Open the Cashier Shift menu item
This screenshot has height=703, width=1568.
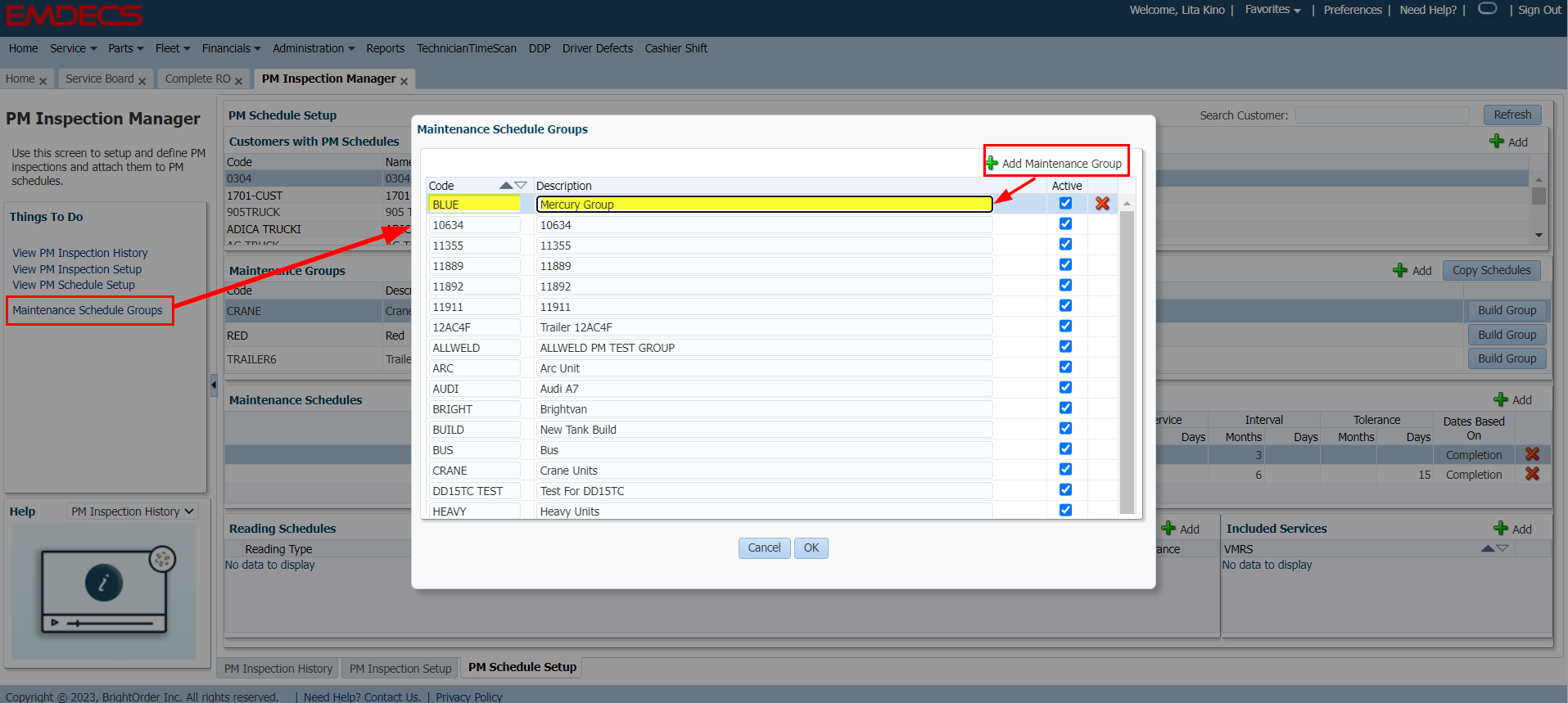point(676,48)
